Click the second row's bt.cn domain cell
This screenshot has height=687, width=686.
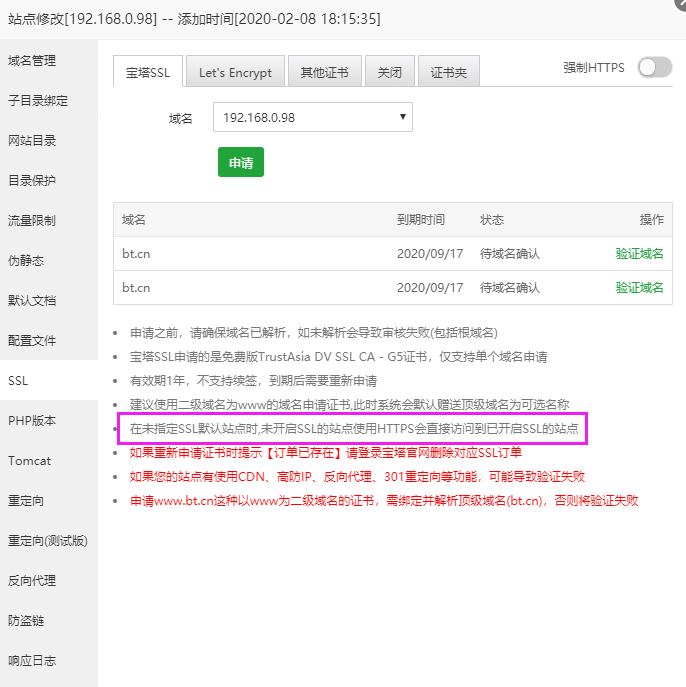pos(136,288)
